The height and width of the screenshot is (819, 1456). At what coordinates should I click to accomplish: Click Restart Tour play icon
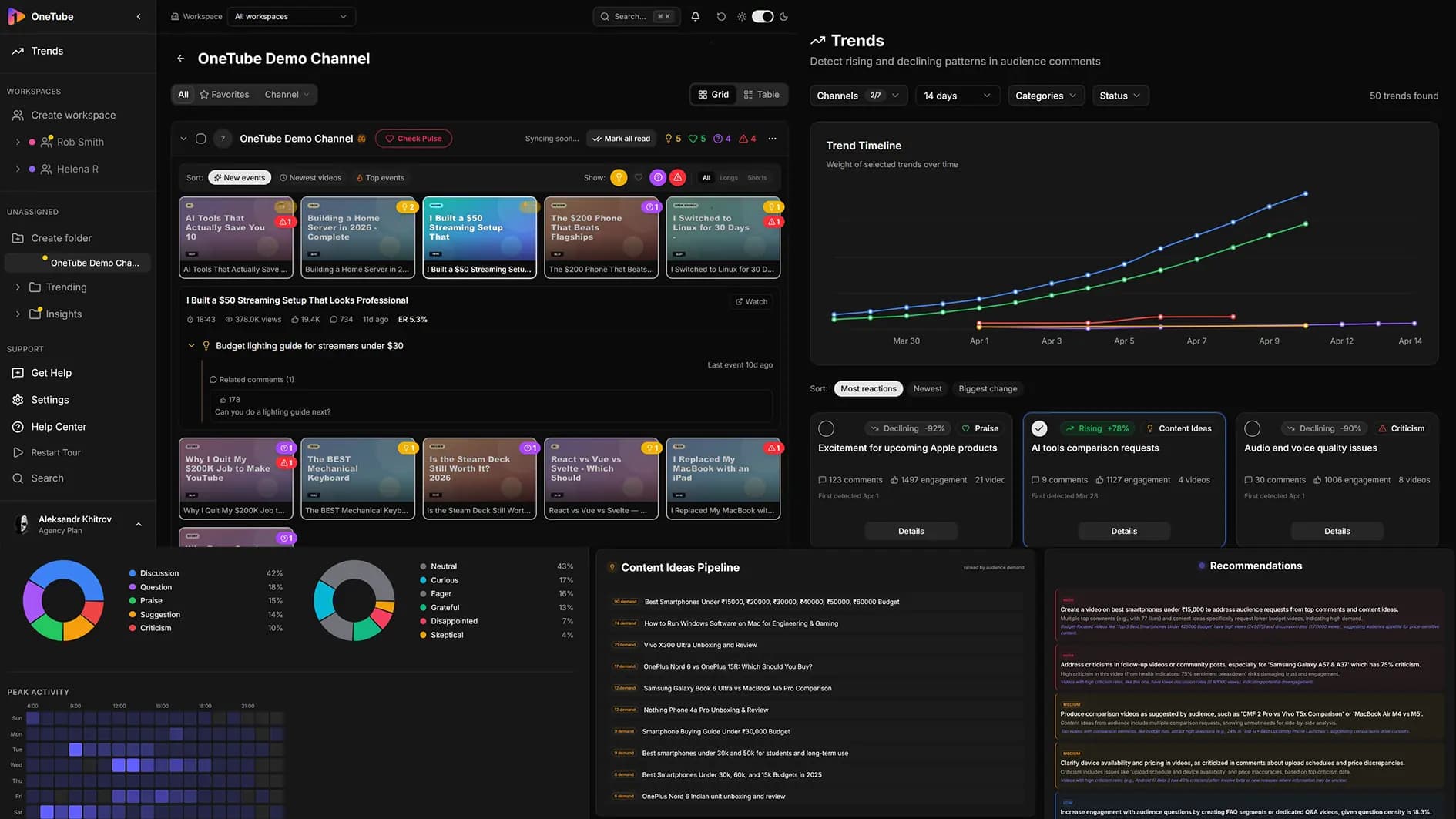click(x=18, y=453)
